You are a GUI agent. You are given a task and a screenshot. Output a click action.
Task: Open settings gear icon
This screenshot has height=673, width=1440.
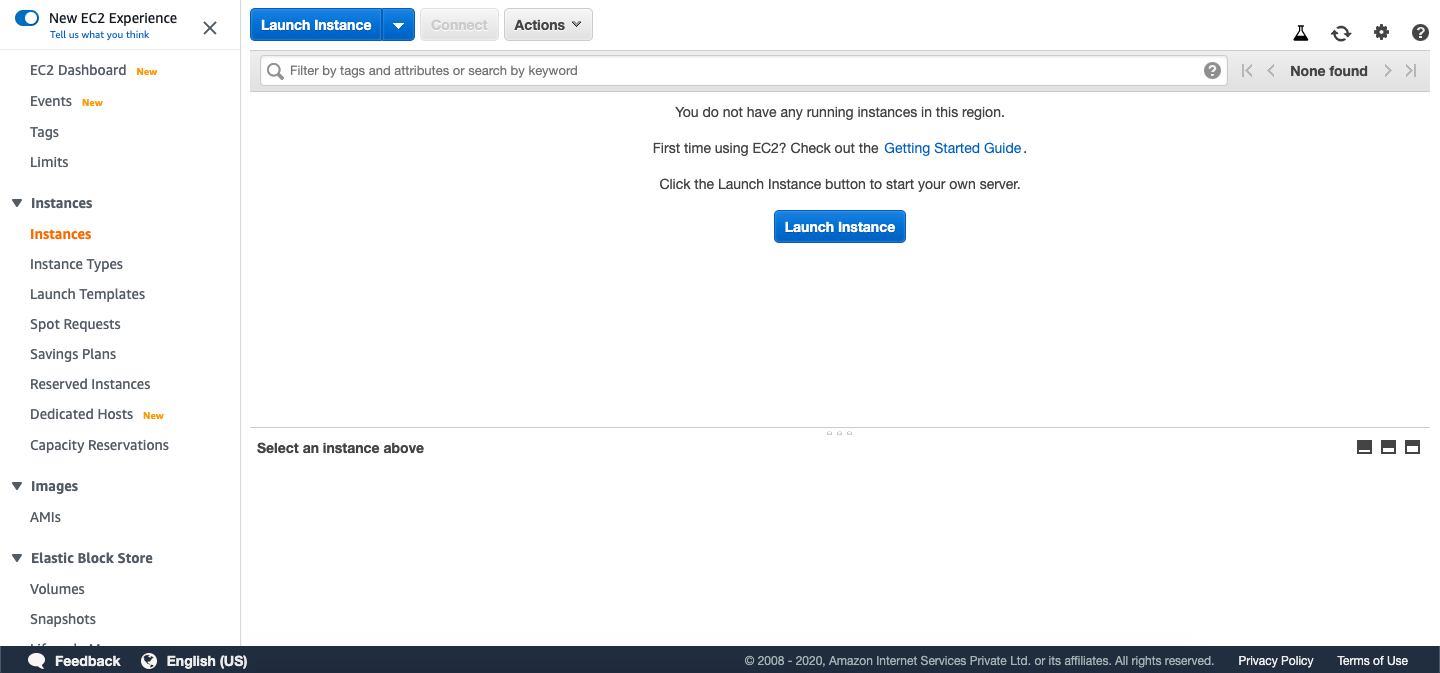1381,33
